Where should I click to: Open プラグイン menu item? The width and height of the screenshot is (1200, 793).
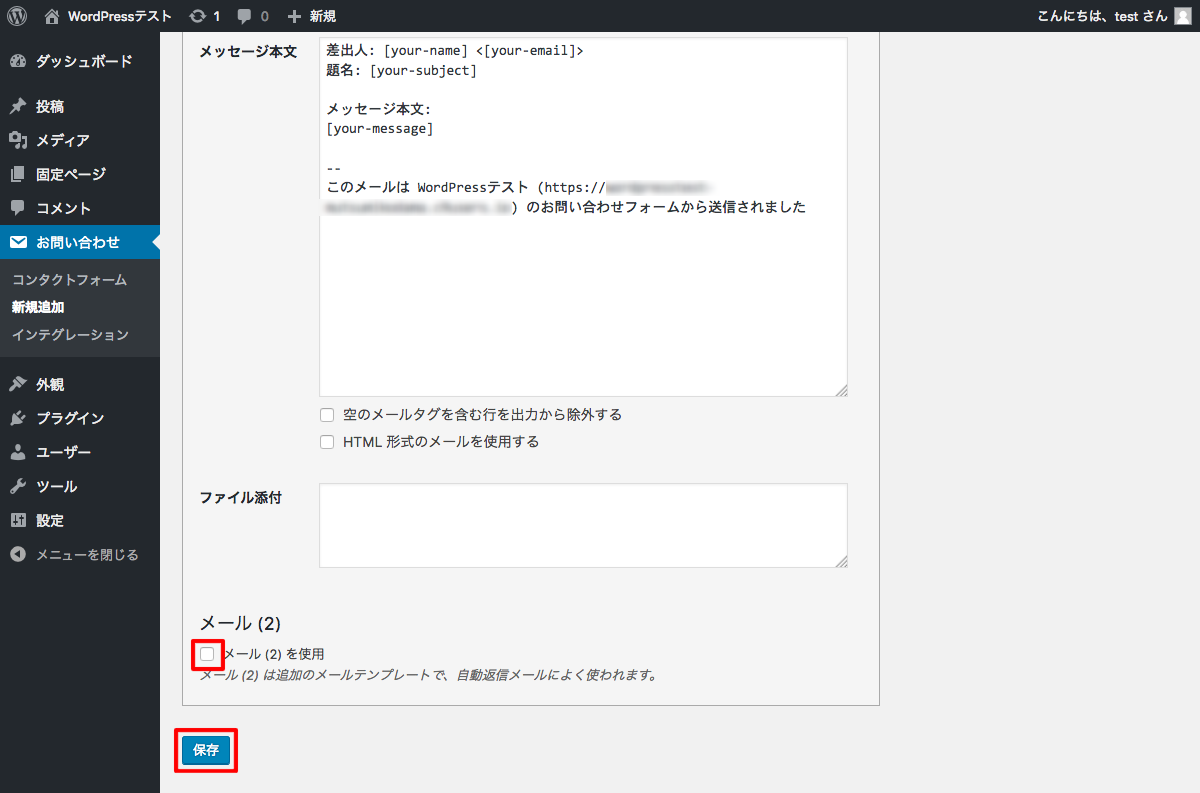[80, 418]
